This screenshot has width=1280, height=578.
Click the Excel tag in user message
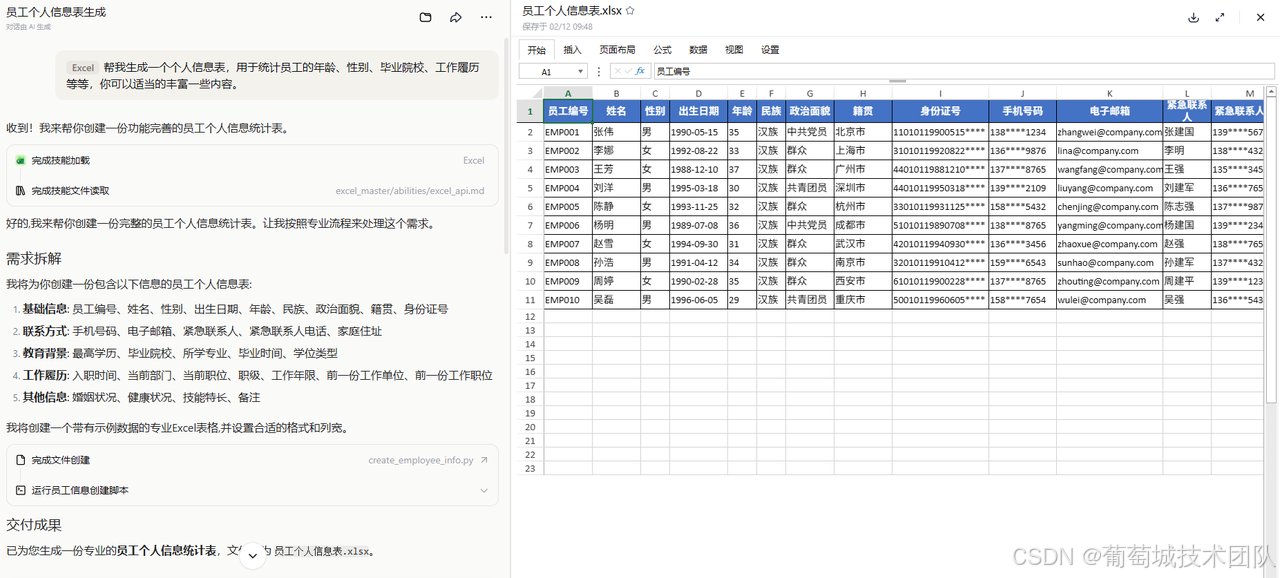pos(83,68)
